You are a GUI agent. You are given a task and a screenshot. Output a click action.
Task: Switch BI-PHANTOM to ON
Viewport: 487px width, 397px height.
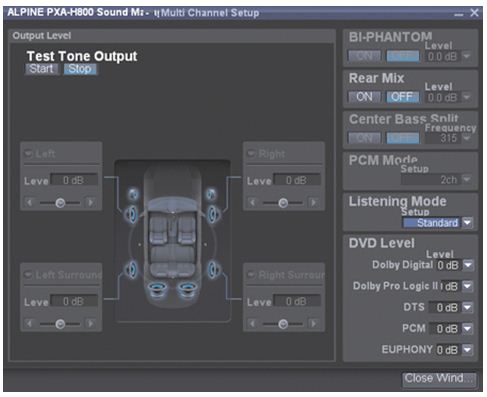[364, 56]
